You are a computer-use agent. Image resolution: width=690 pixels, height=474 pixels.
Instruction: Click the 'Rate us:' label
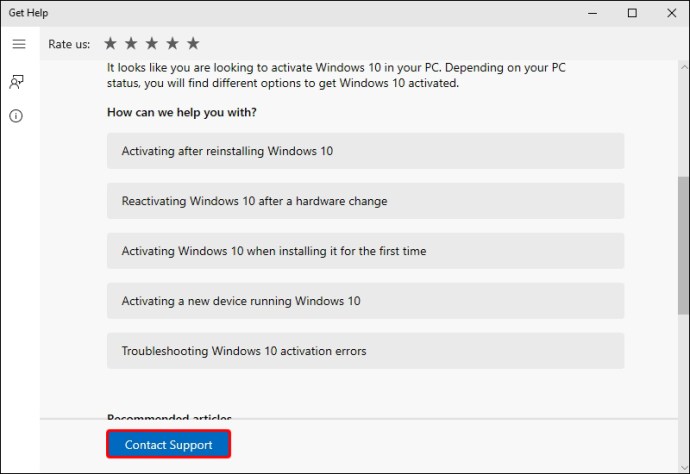(69, 44)
